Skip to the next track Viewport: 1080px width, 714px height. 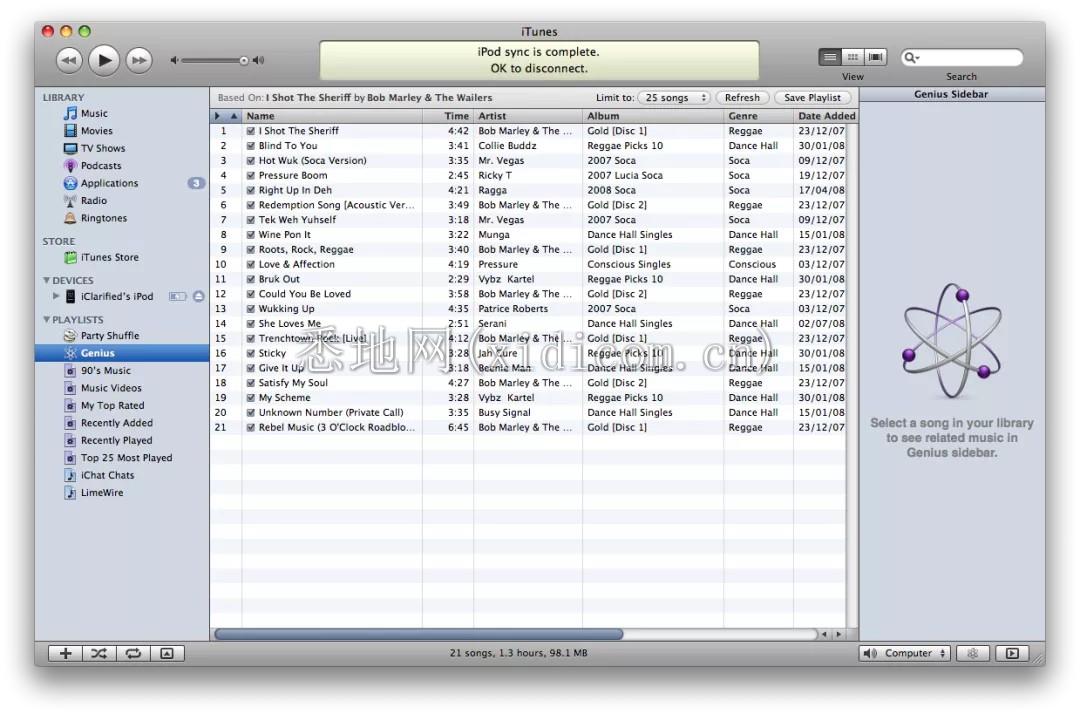click(140, 61)
